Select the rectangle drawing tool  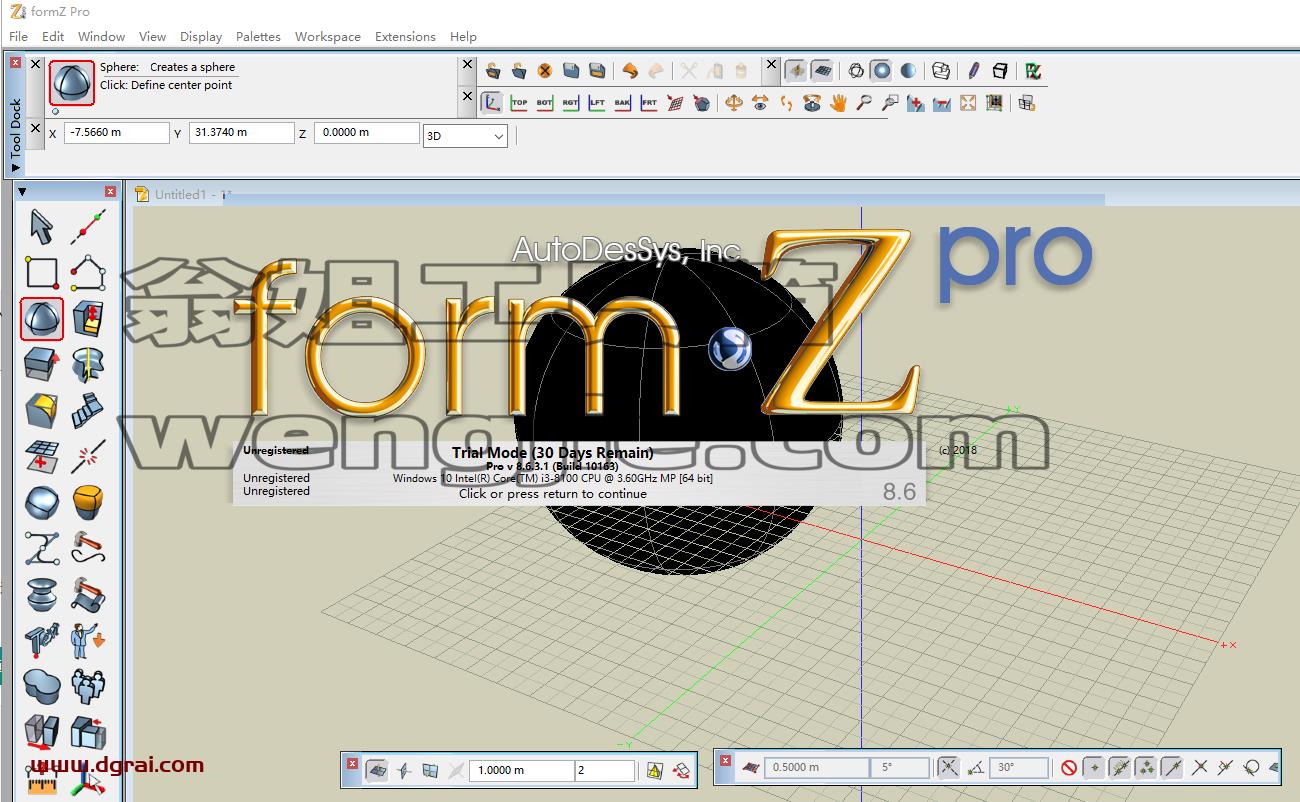click(41, 272)
